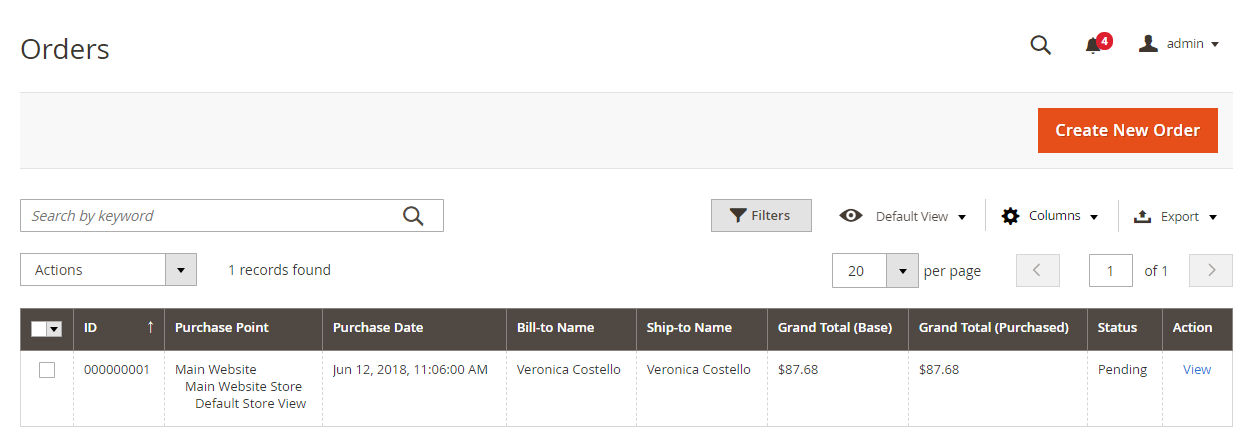Sort by Bill-to Name column header

[571, 327]
